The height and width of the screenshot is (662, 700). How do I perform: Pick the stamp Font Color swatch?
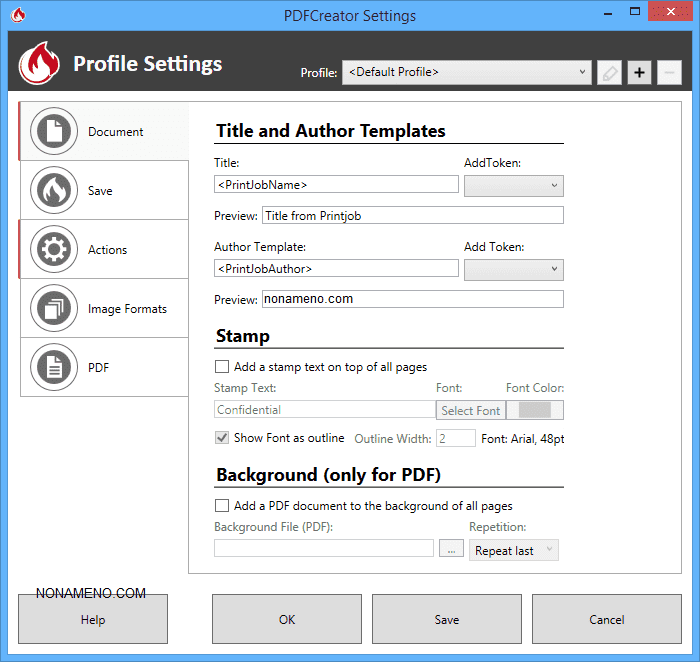(535, 410)
